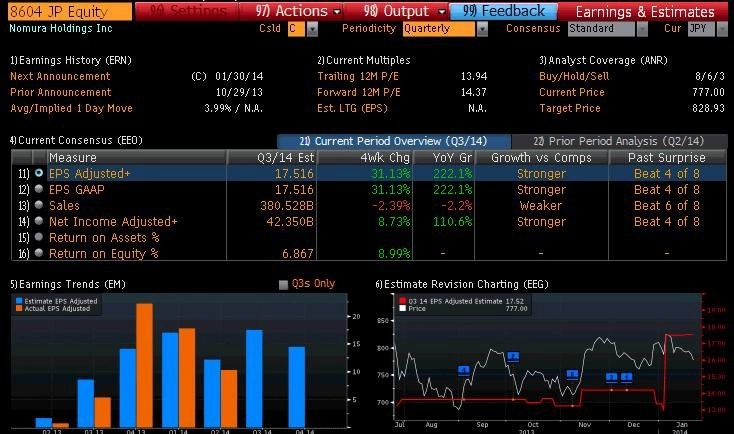
Task: Click the Current Price value 777.00
Action: 708,92
